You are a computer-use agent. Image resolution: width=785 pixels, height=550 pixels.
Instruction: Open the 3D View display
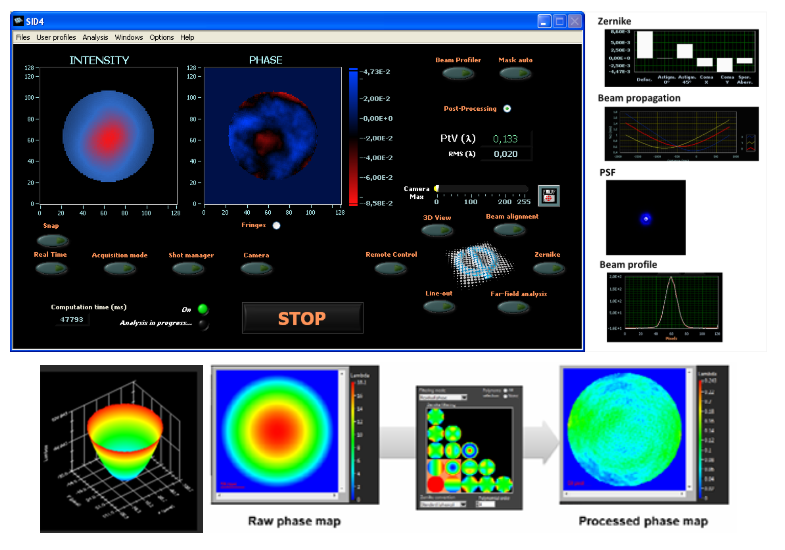(436, 230)
